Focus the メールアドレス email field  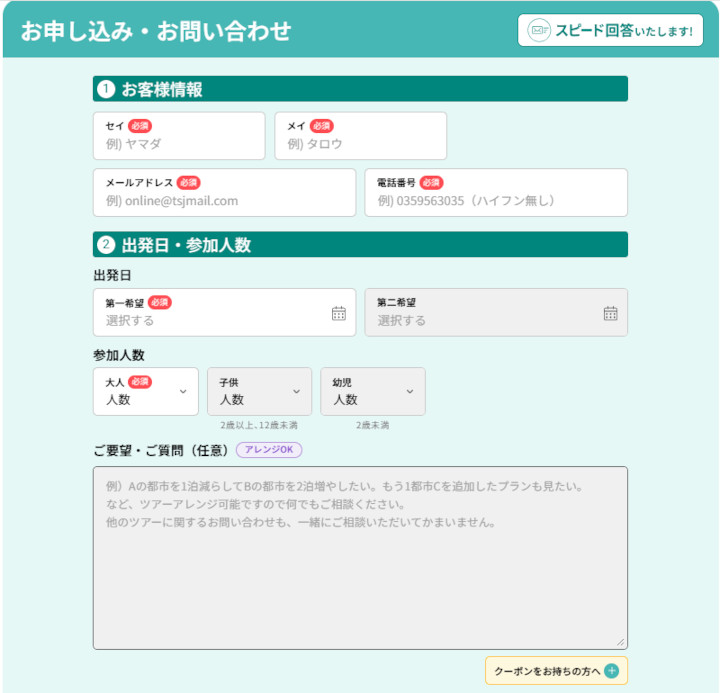224,192
